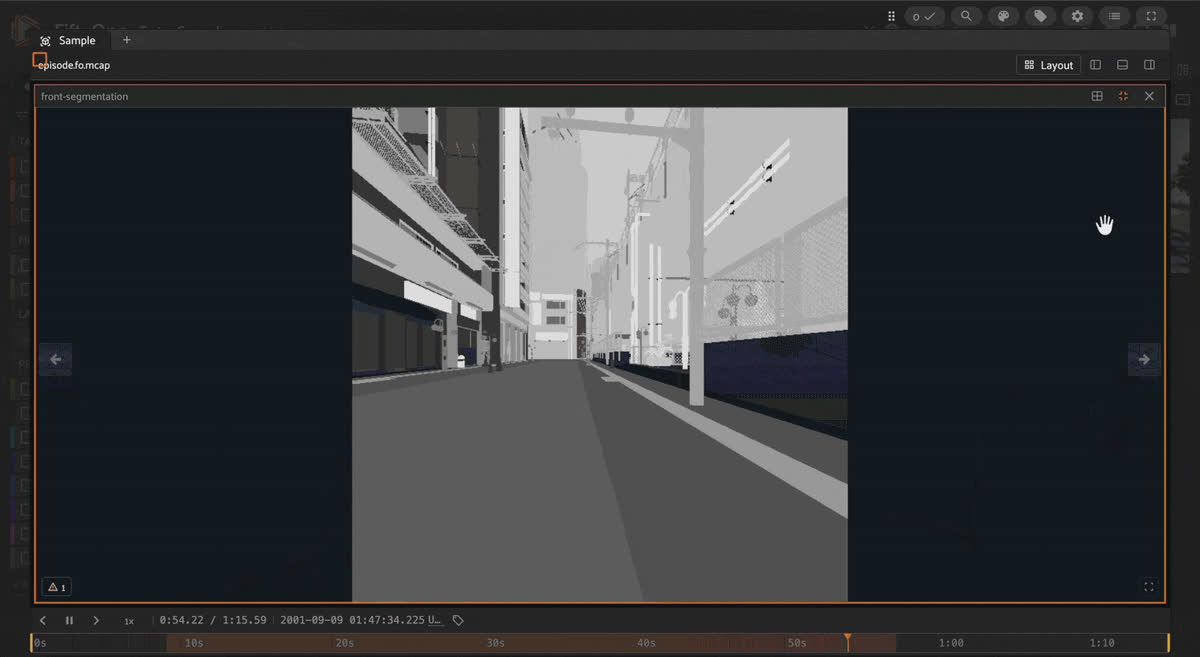Pause the playback
1200x657 pixels.
(x=69, y=620)
